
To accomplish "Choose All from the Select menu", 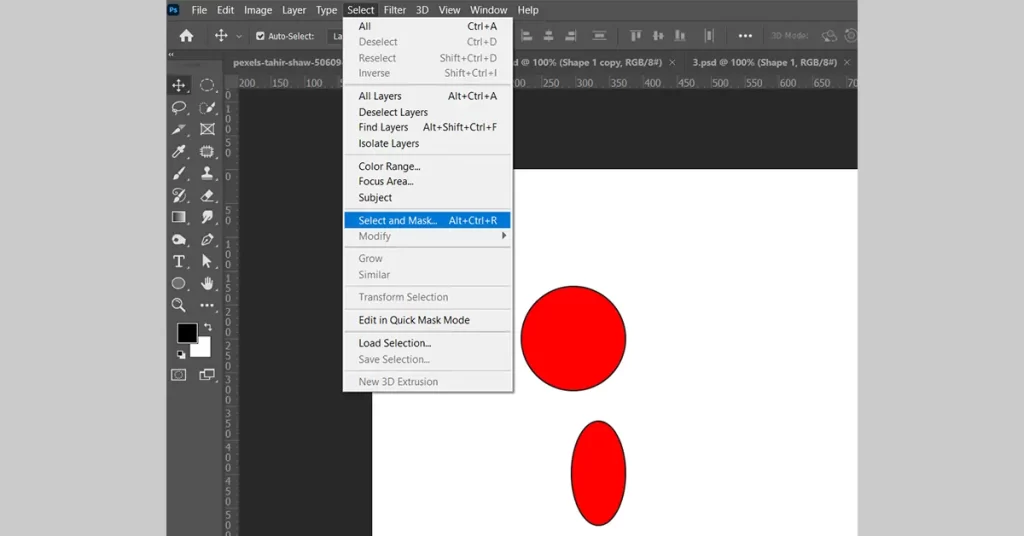I will pos(427,26).
